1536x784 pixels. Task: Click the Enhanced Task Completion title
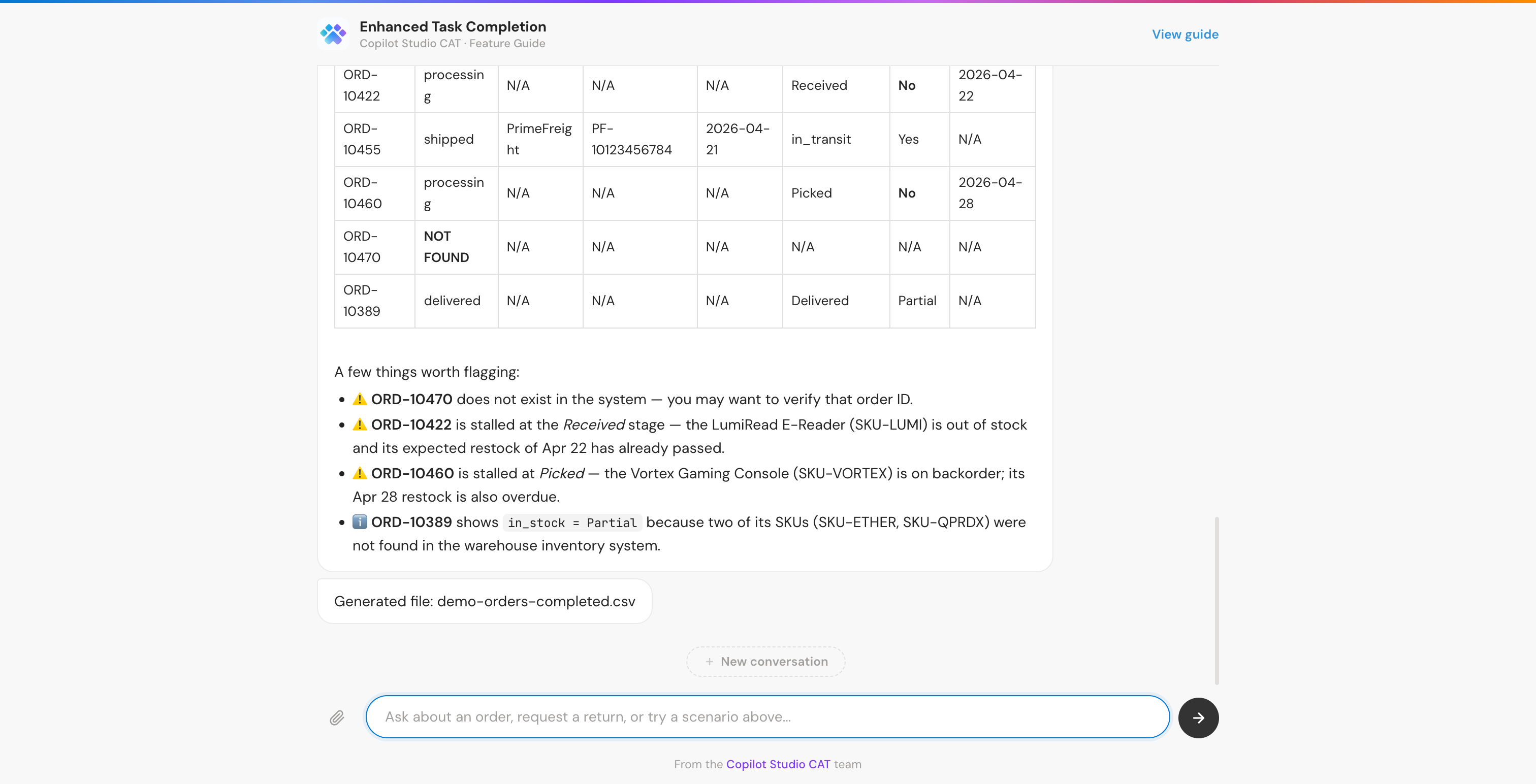click(453, 26)
